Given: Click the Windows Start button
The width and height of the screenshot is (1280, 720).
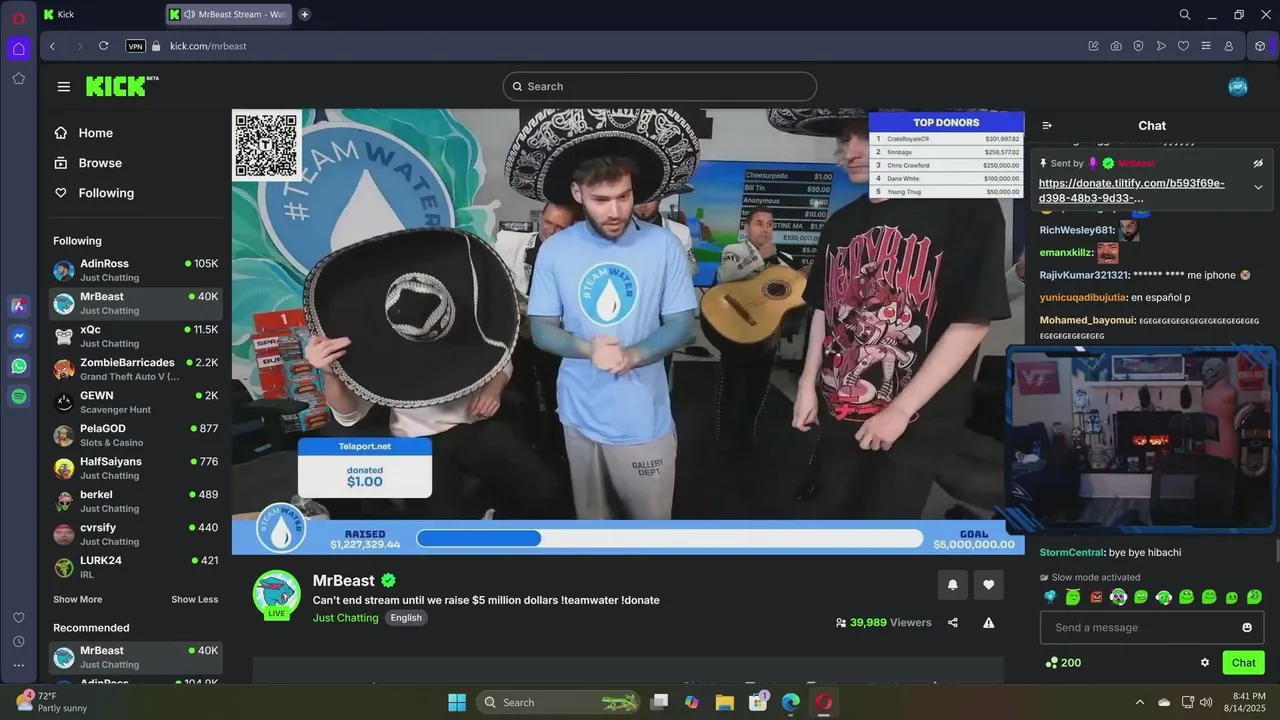Looking at the screenshot, I should (x=457, y=702).
